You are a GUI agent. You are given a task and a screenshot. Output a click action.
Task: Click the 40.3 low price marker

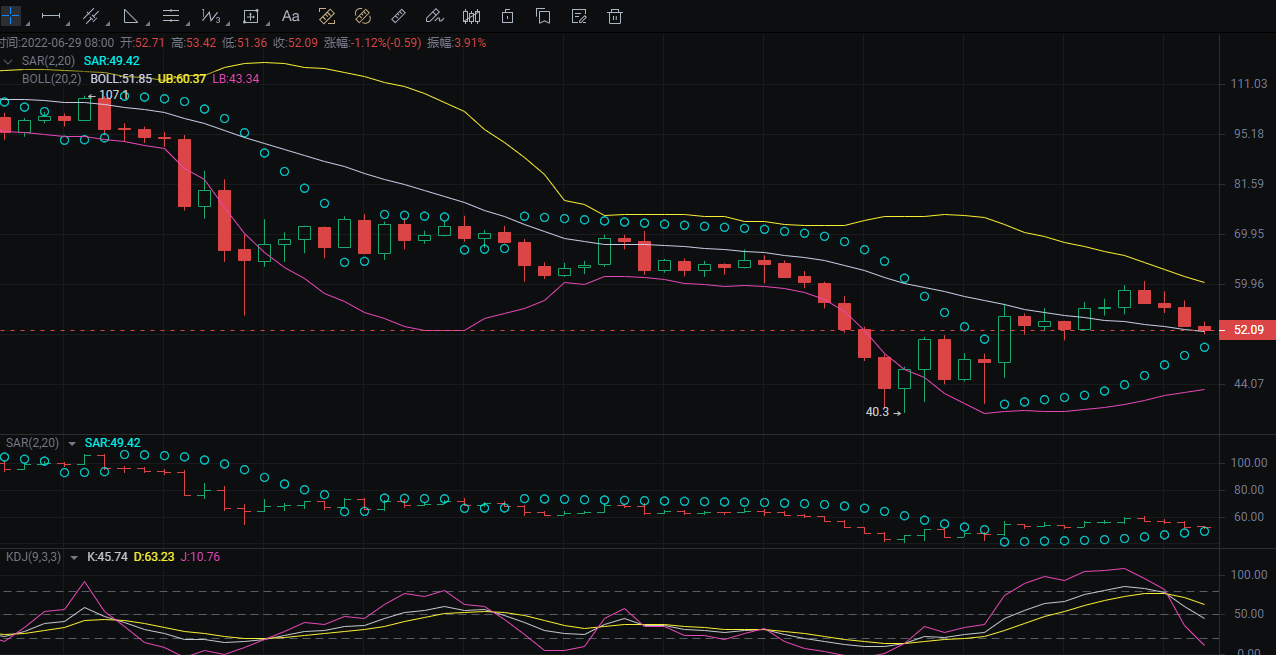(x=877, y=412)
